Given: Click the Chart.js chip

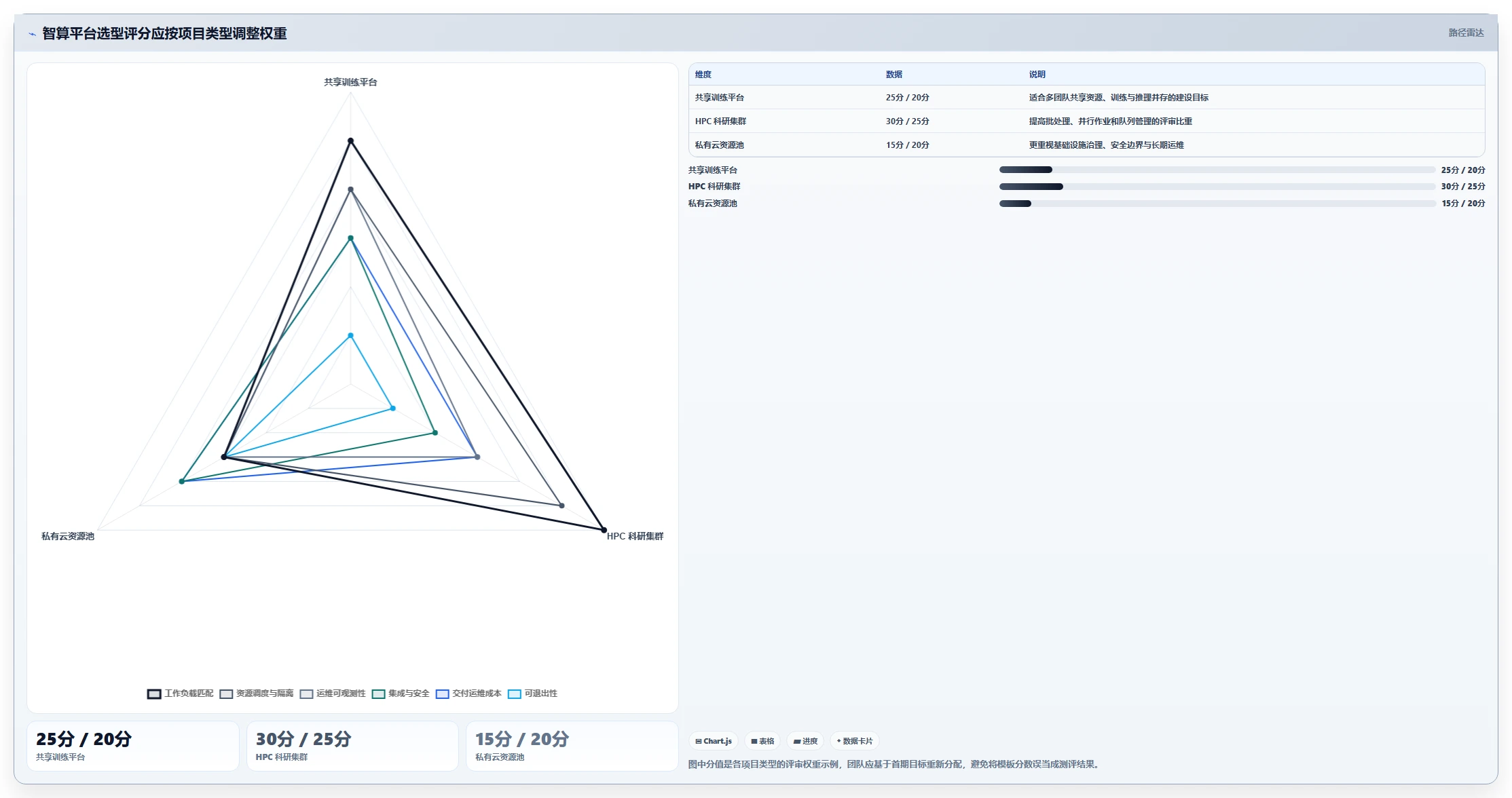Looking at the screenshot, I should (714, 741).
